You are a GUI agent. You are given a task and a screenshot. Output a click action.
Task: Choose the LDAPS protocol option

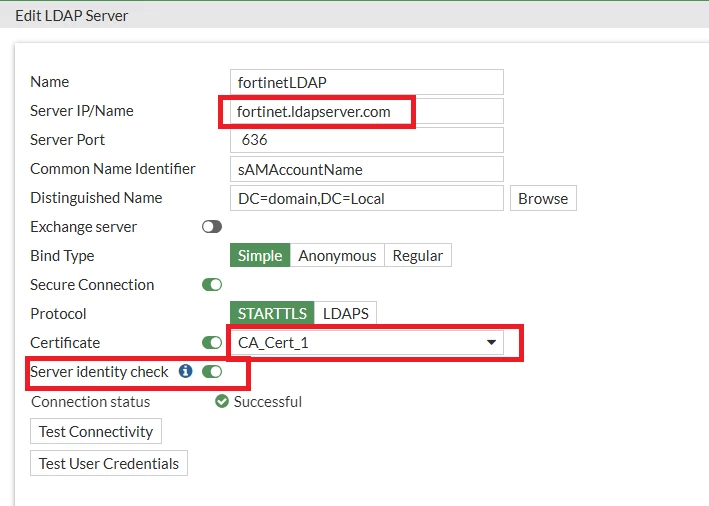[345, 313]
